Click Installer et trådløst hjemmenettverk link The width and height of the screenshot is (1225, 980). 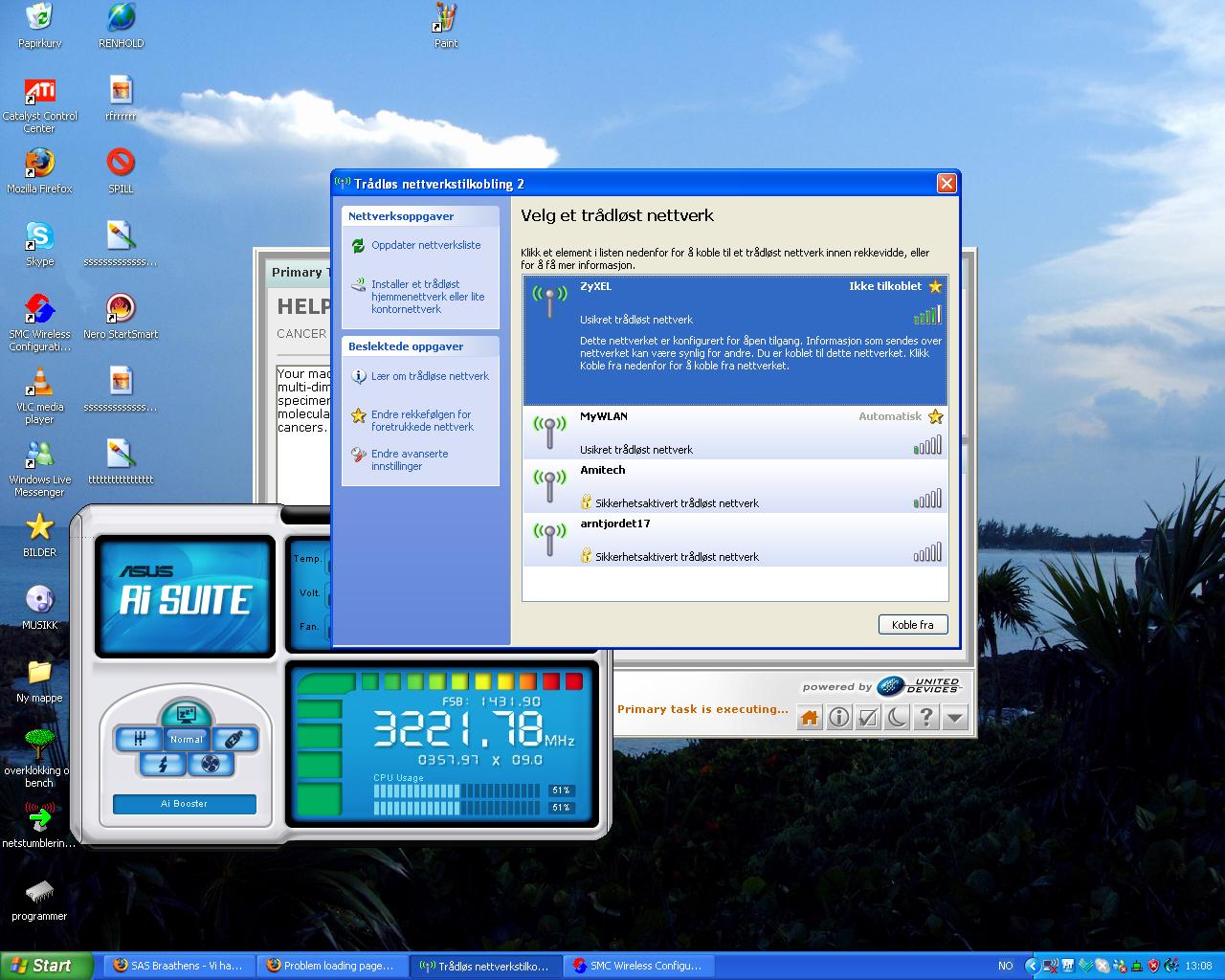pos(428,297)
